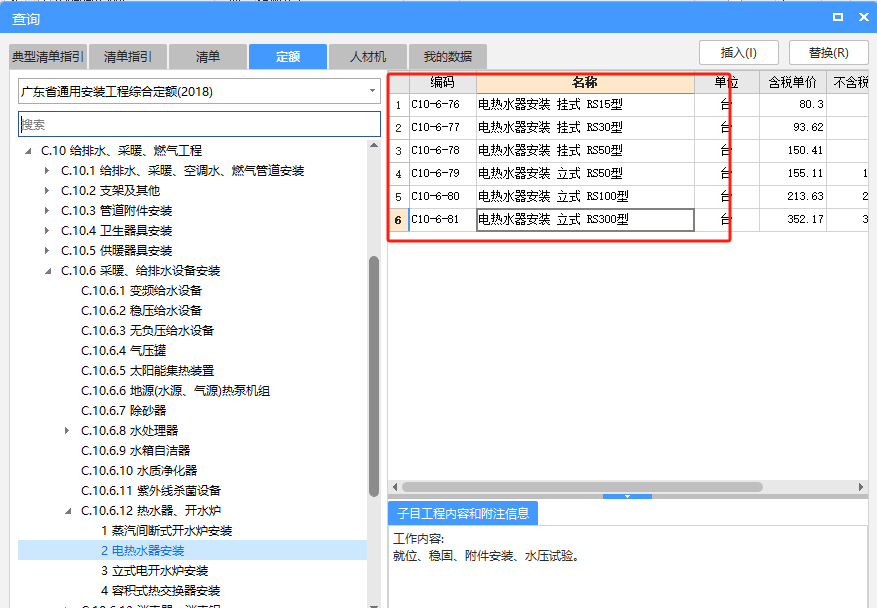Expand the C.10.3 管道附件安装 node
Screen dimensions: 877x608
coord(48,211)
